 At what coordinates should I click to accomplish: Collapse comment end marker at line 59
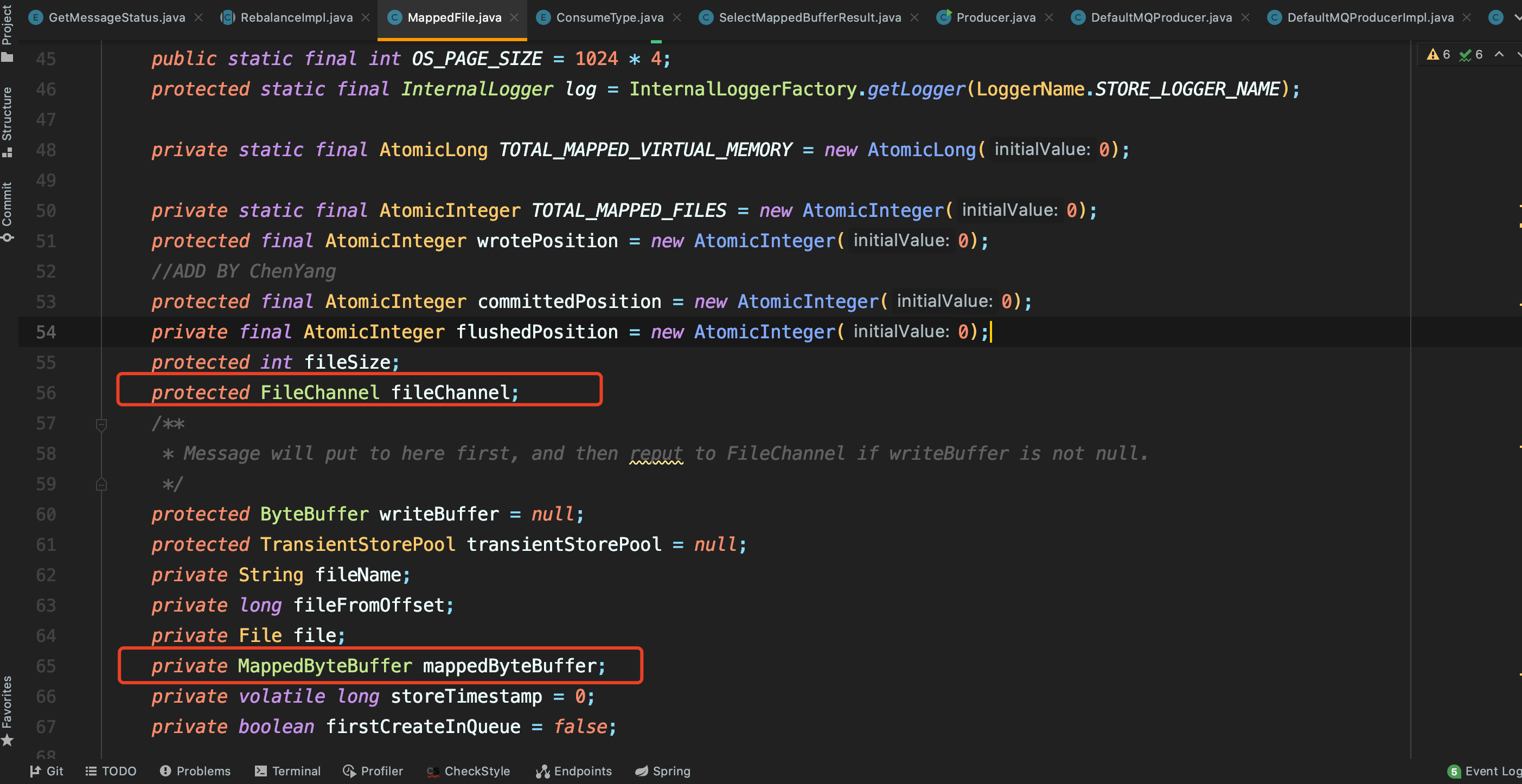(101, 485)
